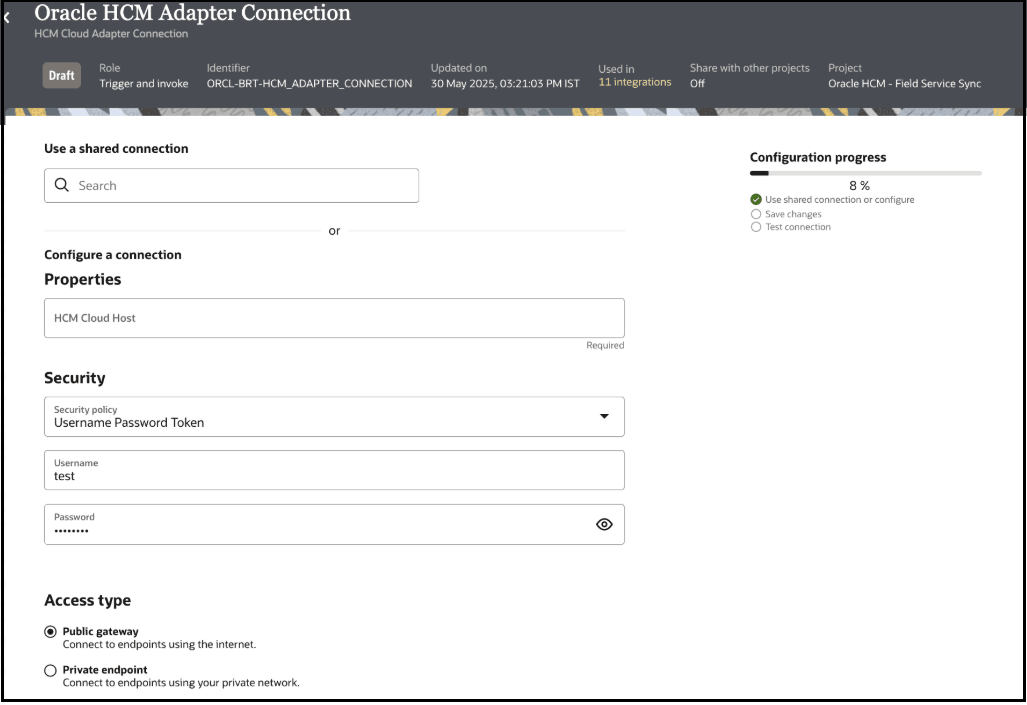Screen dimensions: 1027x705
Task: Click the search magnifier icon
Action: pyautogui.click(x=62, y=185)
